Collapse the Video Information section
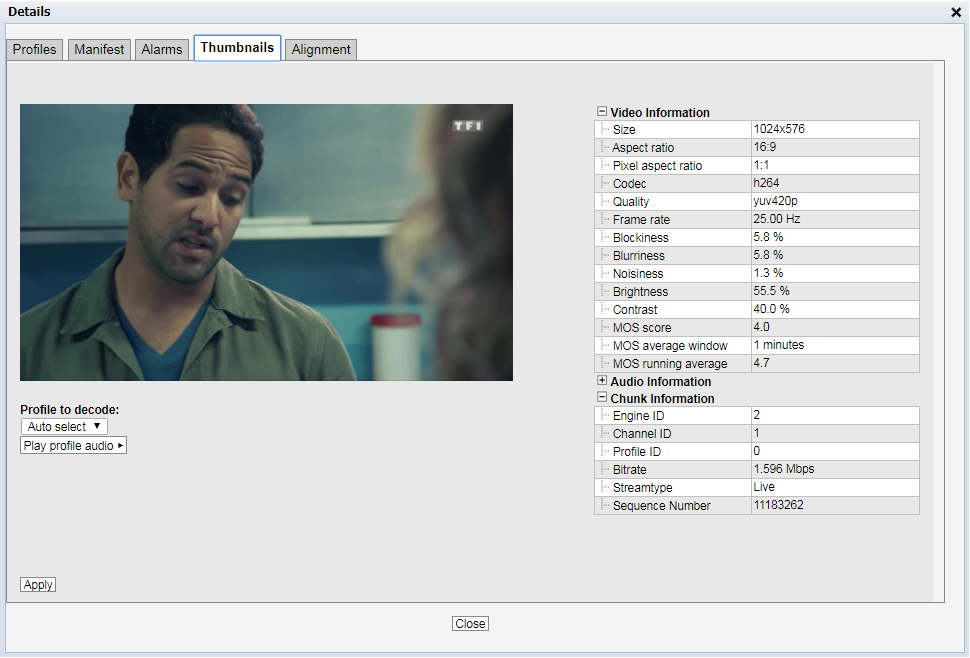 pyautogui.click(x=602, y=112)
